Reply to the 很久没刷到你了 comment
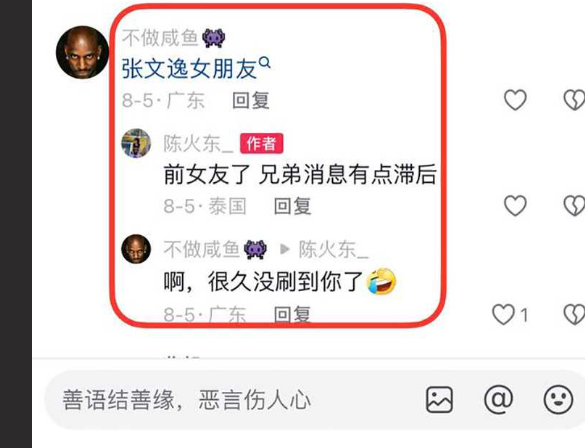The width and height of the screenshot is (585, 448). point(292,314)
